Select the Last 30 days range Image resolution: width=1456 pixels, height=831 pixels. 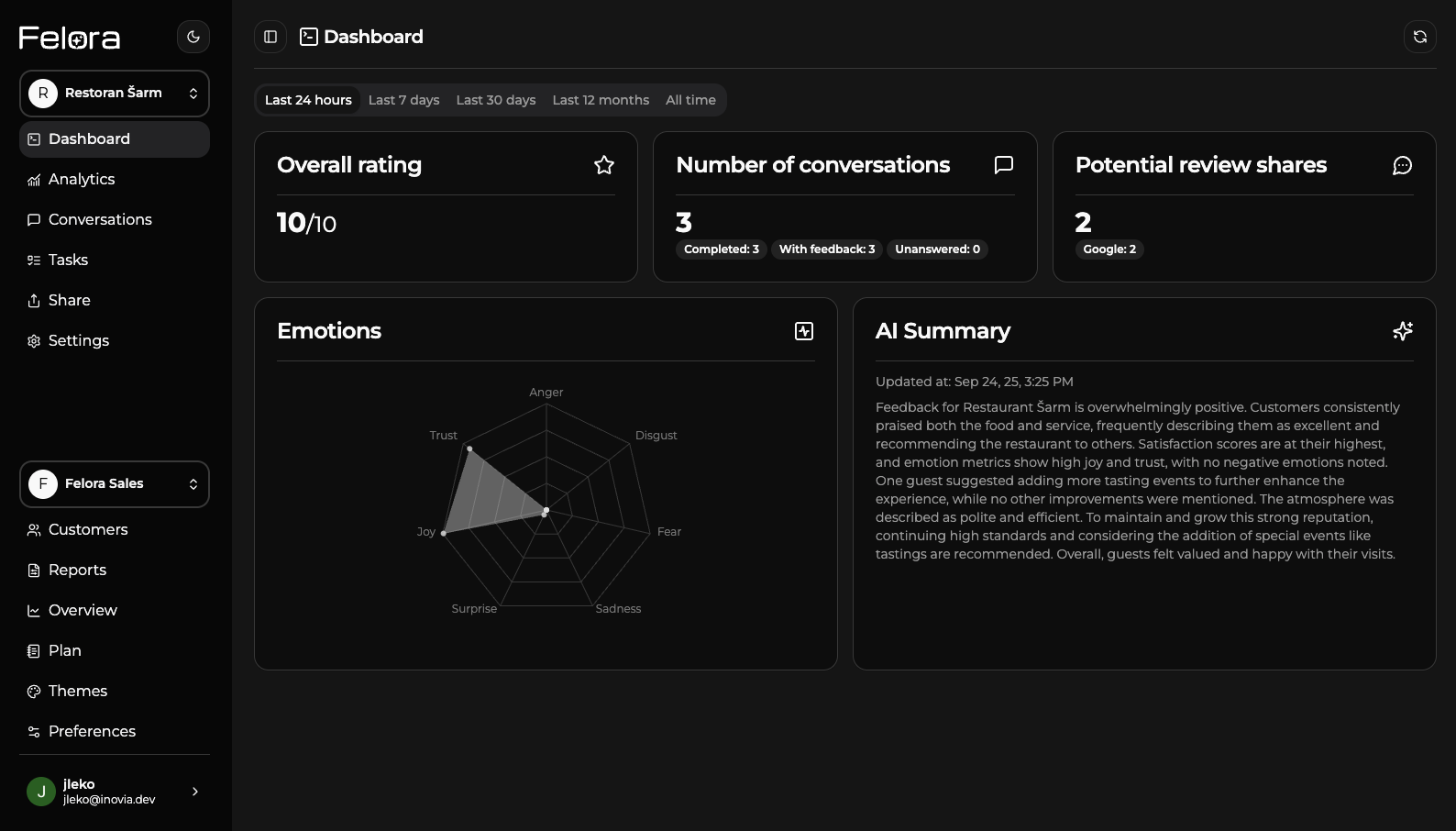point(496,100)
